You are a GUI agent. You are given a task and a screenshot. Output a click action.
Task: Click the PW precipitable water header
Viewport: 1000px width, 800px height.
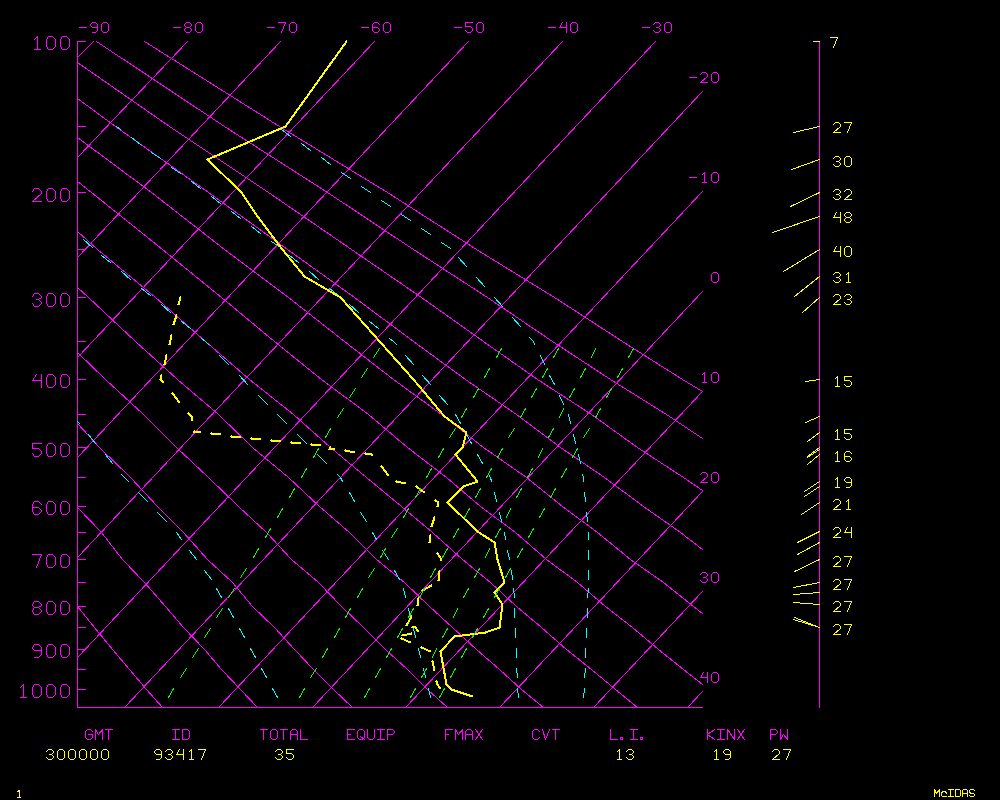(779, 735)
